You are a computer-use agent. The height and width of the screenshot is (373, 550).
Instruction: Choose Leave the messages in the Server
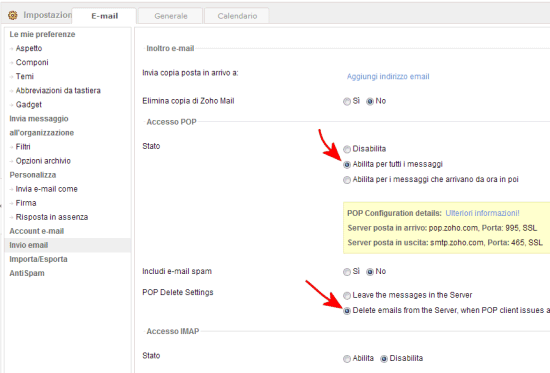click(347, 295)
